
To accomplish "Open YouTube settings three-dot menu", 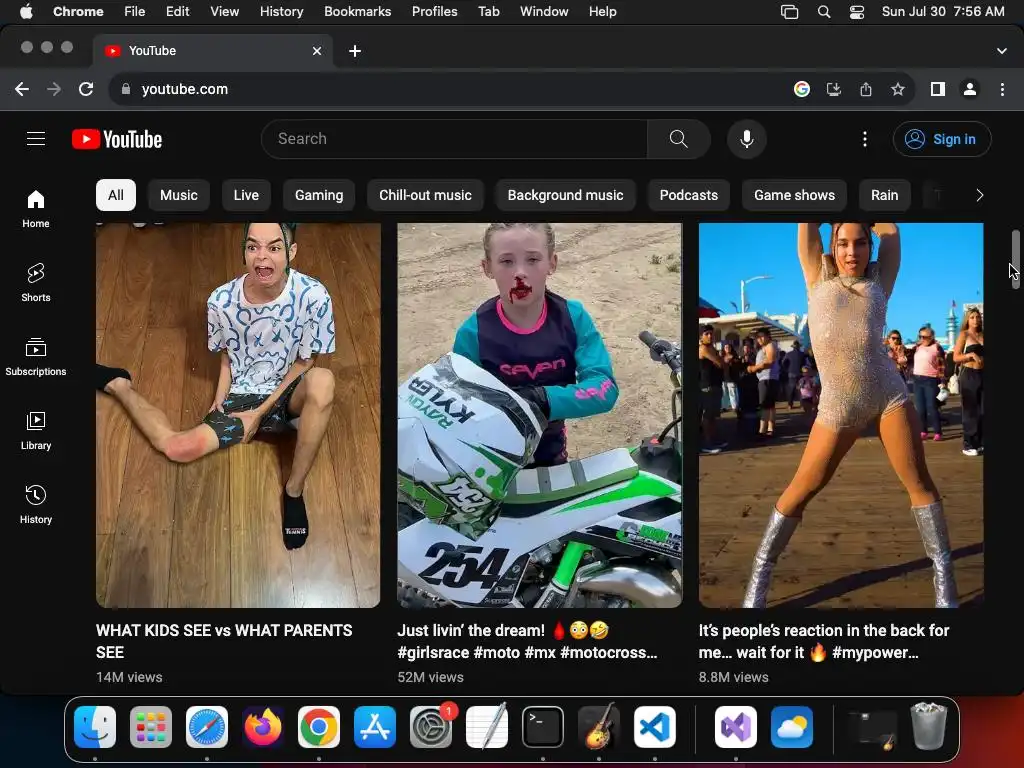I will (865, 139).
